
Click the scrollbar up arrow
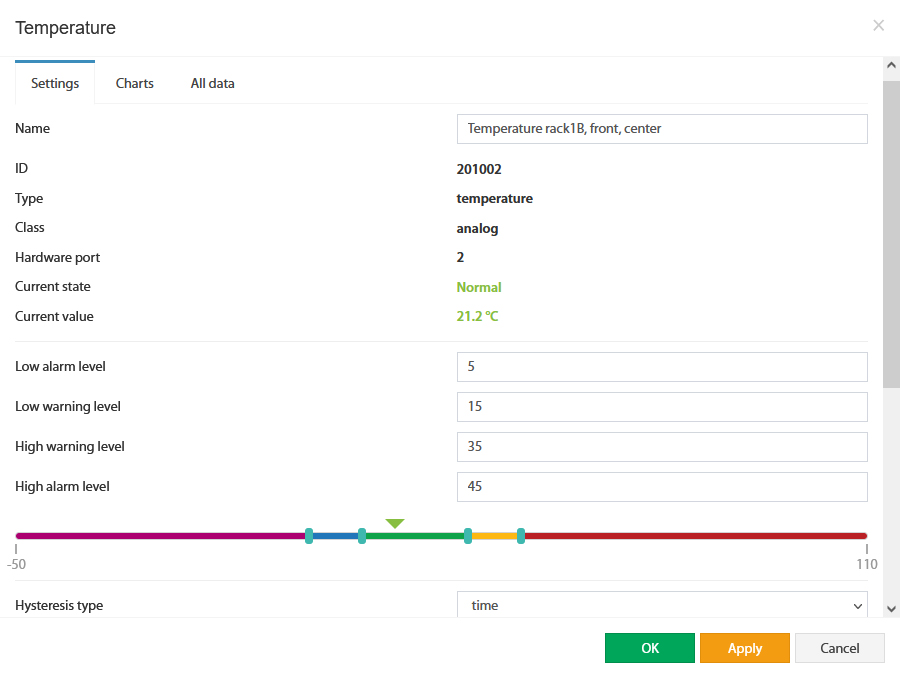coord(891,65)
